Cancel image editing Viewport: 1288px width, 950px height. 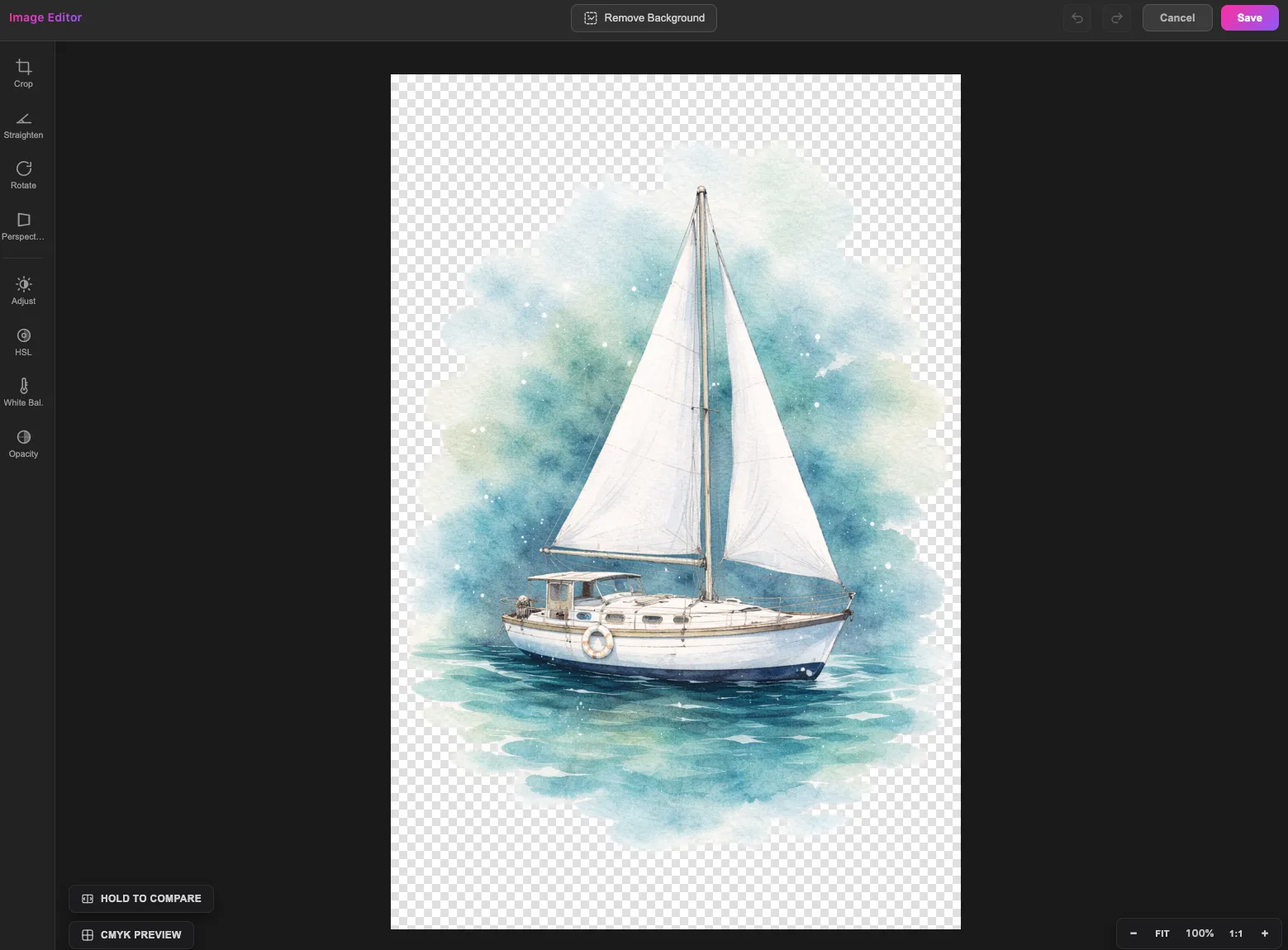1177,18
